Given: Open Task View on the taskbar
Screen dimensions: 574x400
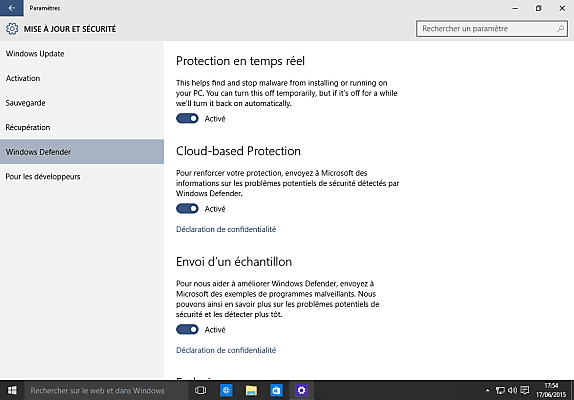Looking at the screenshot, I should (200, 390).
